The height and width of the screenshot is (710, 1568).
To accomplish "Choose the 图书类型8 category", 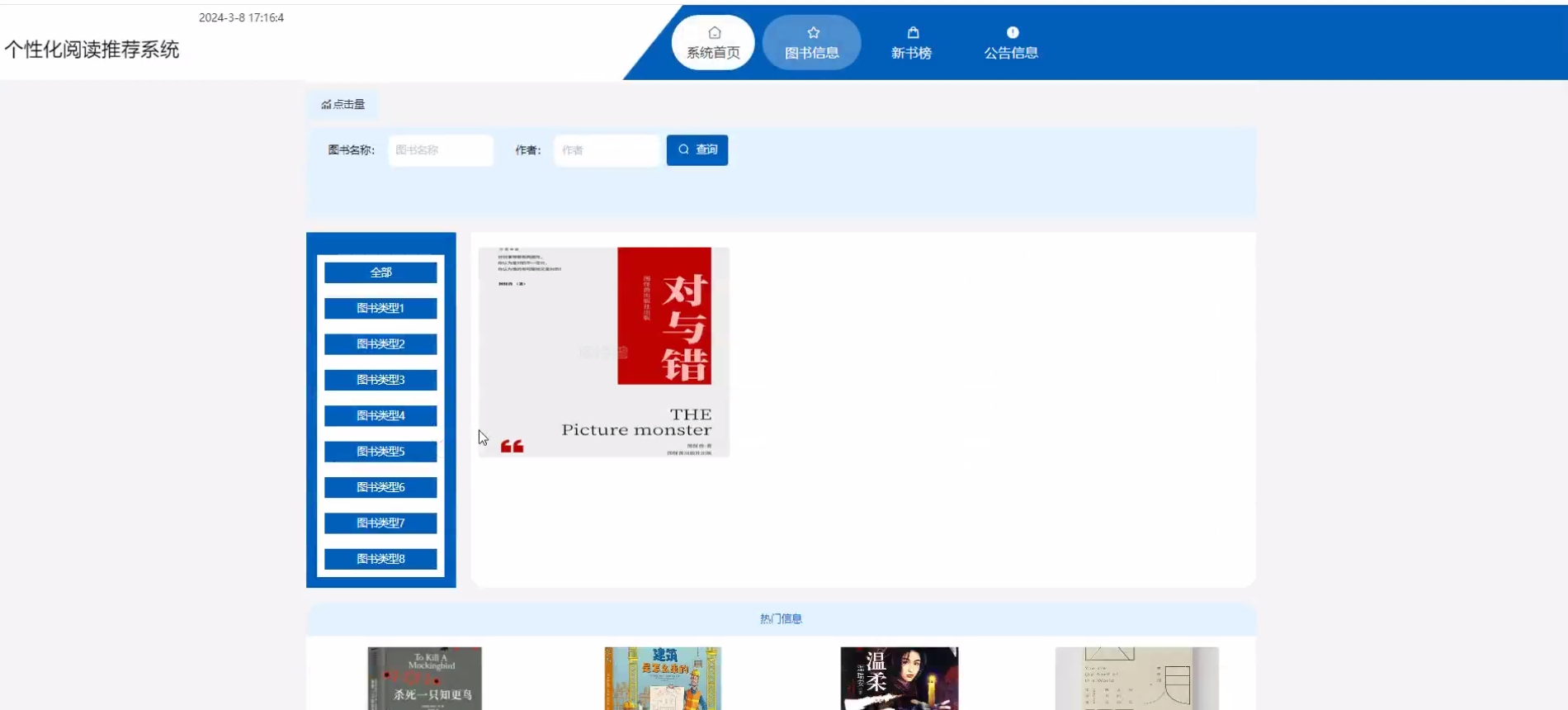I will [380, 559].
